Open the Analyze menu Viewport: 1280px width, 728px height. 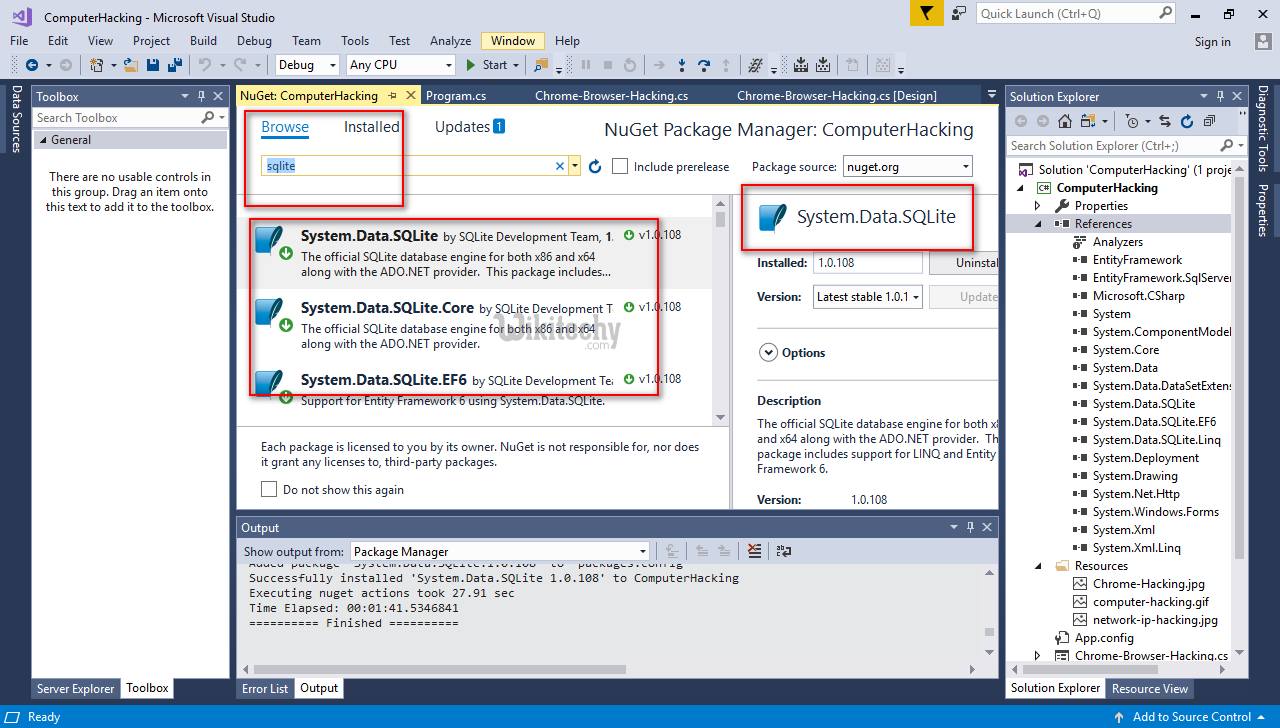450,41
